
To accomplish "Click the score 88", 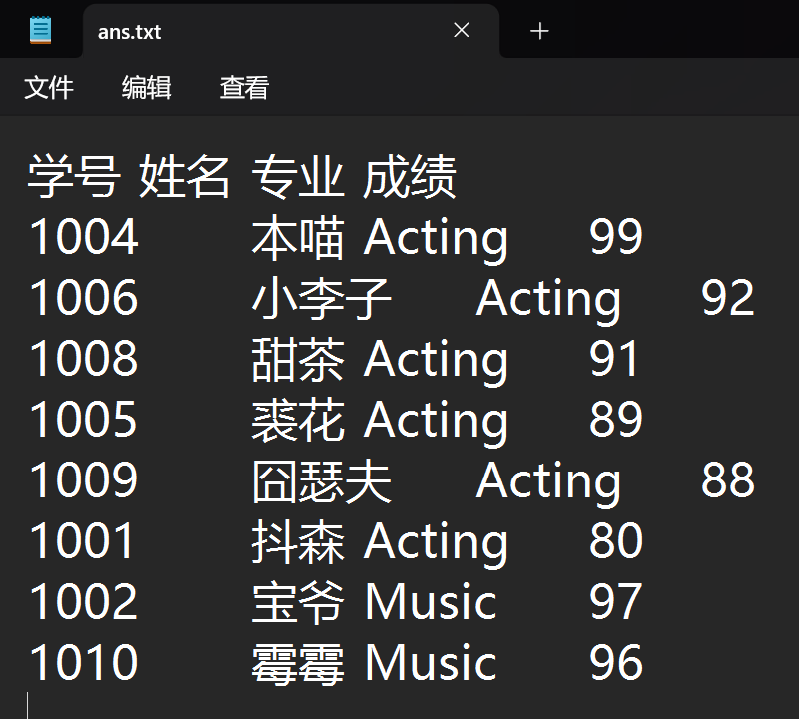I will (x=728, y=480).
